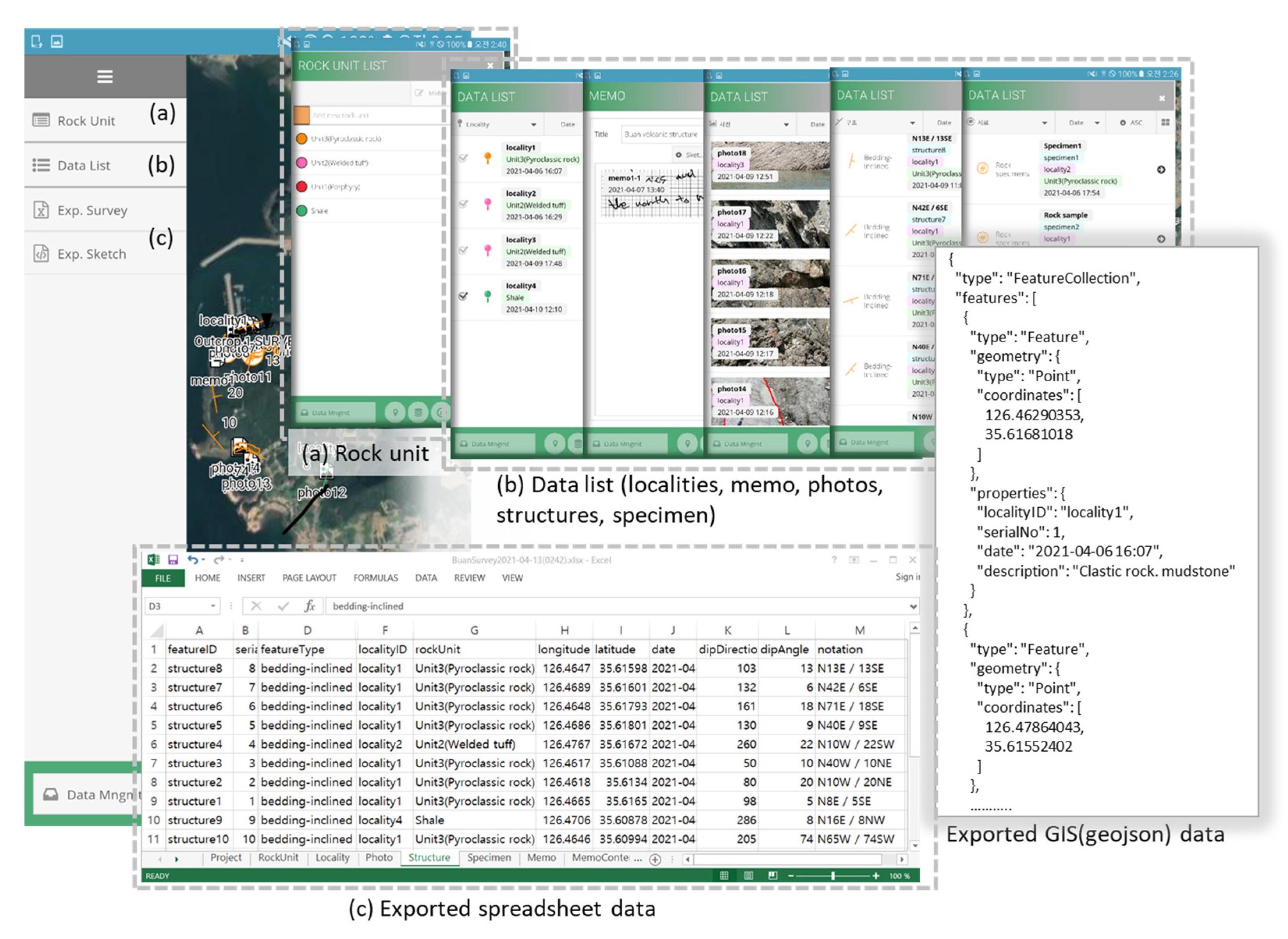The image size is (1288, 939).
Task: Open the FORMULAS ribbon tab
Action: (375, 578)
